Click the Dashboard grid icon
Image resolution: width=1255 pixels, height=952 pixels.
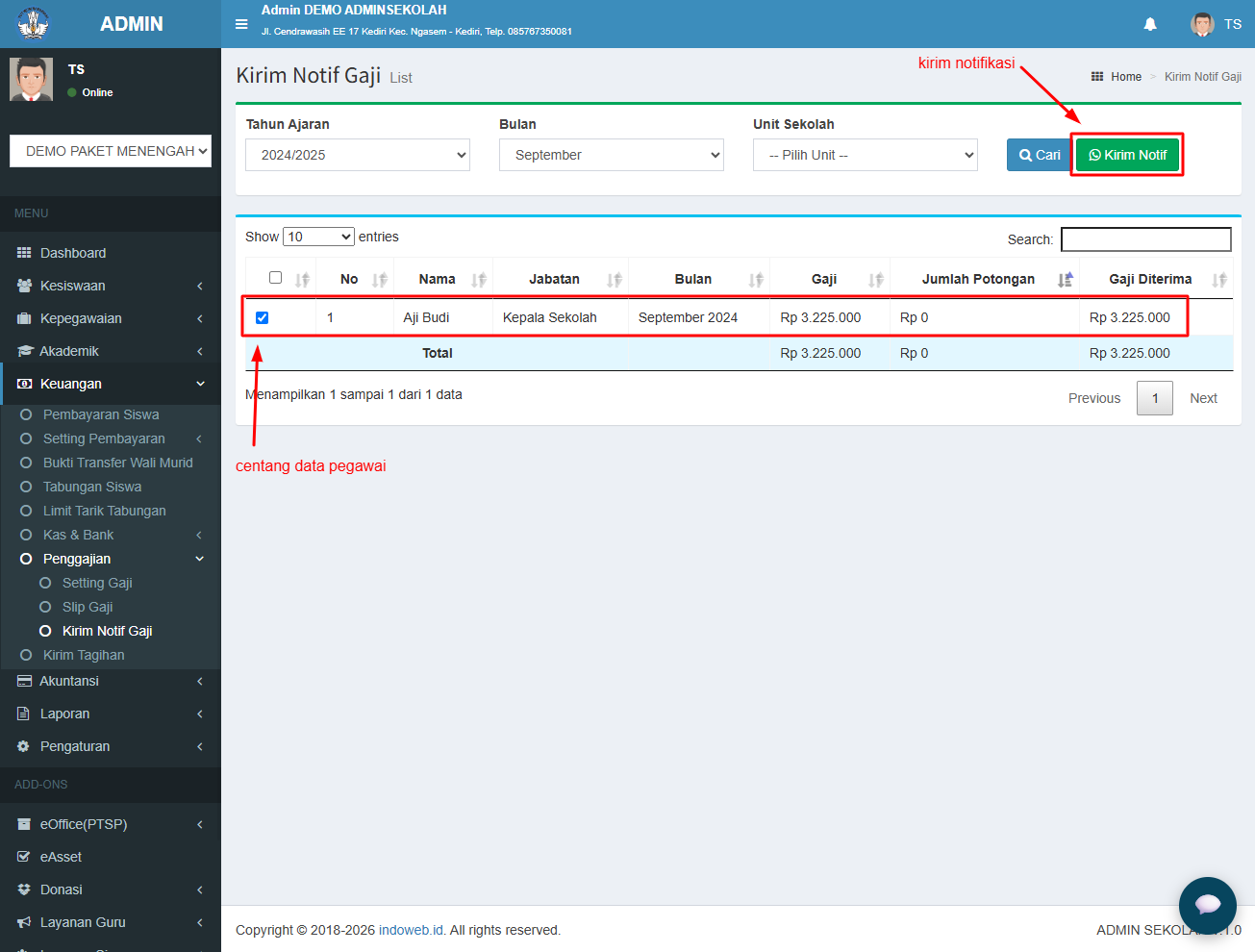tap(24, 253)
